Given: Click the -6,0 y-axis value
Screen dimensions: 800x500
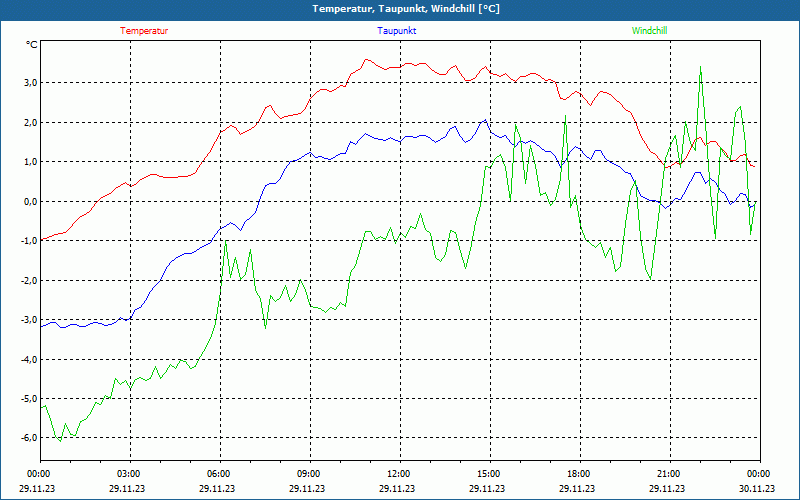Looking at the screenshot, I should tap(29, 438).
